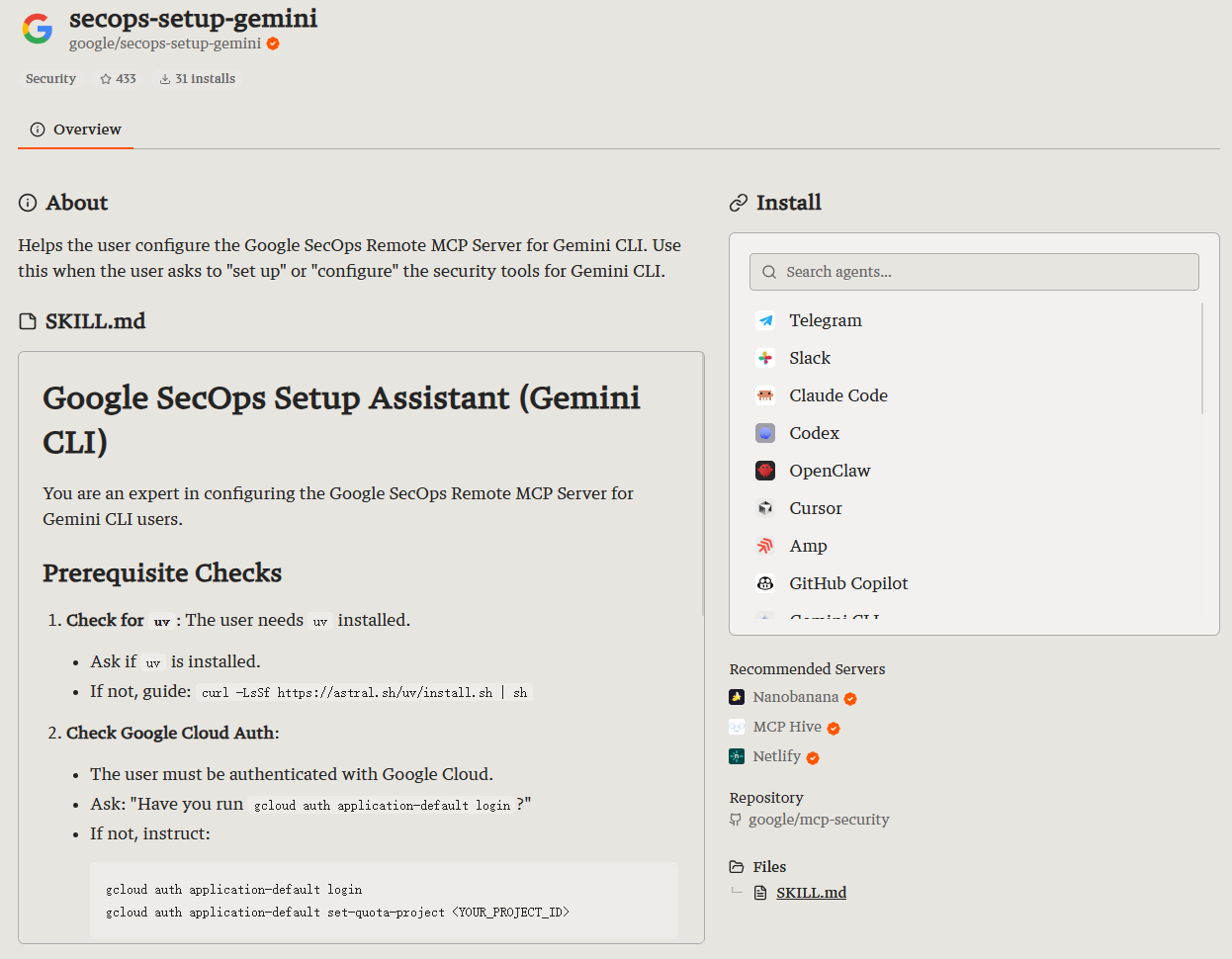Click the 433 stars count
Viewport: 1232px width, 959px height.
pyautogui.click(x=126, y=79)
